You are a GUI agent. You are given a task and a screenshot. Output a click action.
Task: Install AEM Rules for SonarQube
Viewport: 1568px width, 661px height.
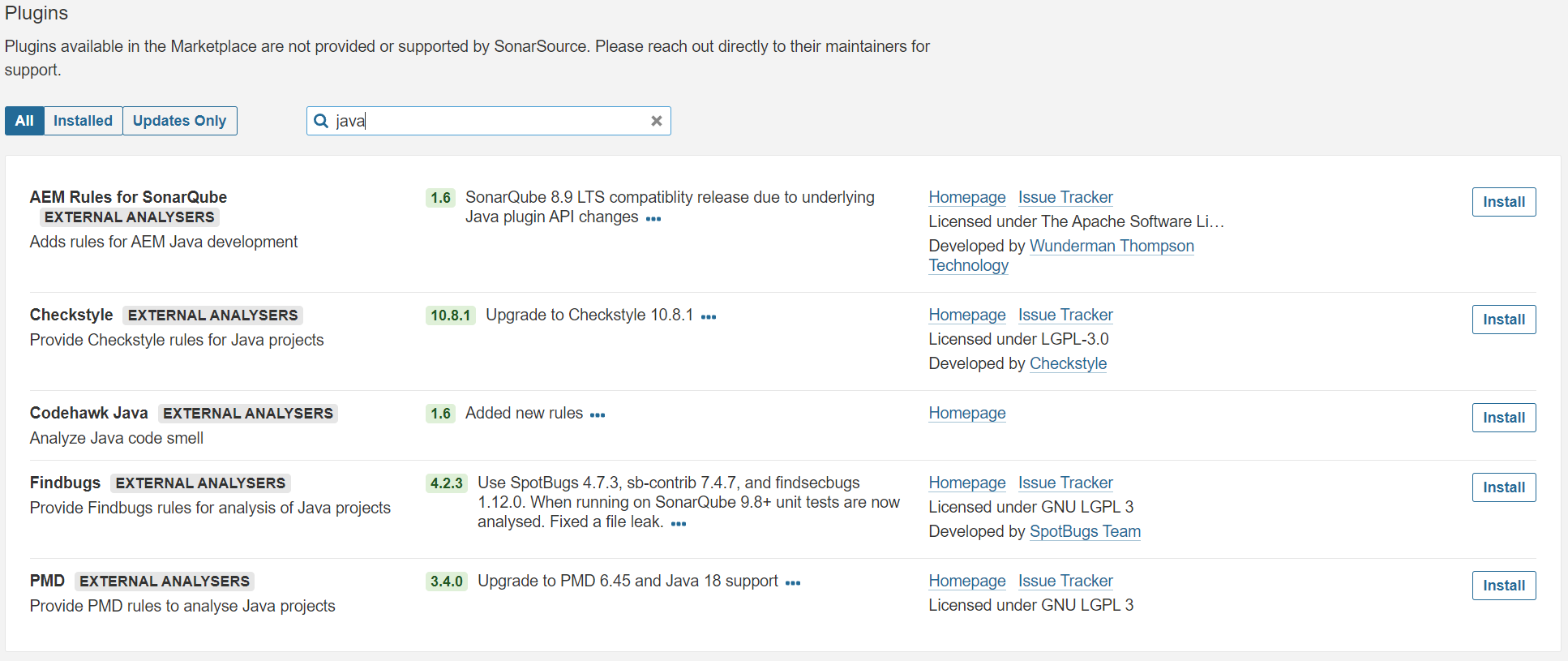coord(1504,202)
